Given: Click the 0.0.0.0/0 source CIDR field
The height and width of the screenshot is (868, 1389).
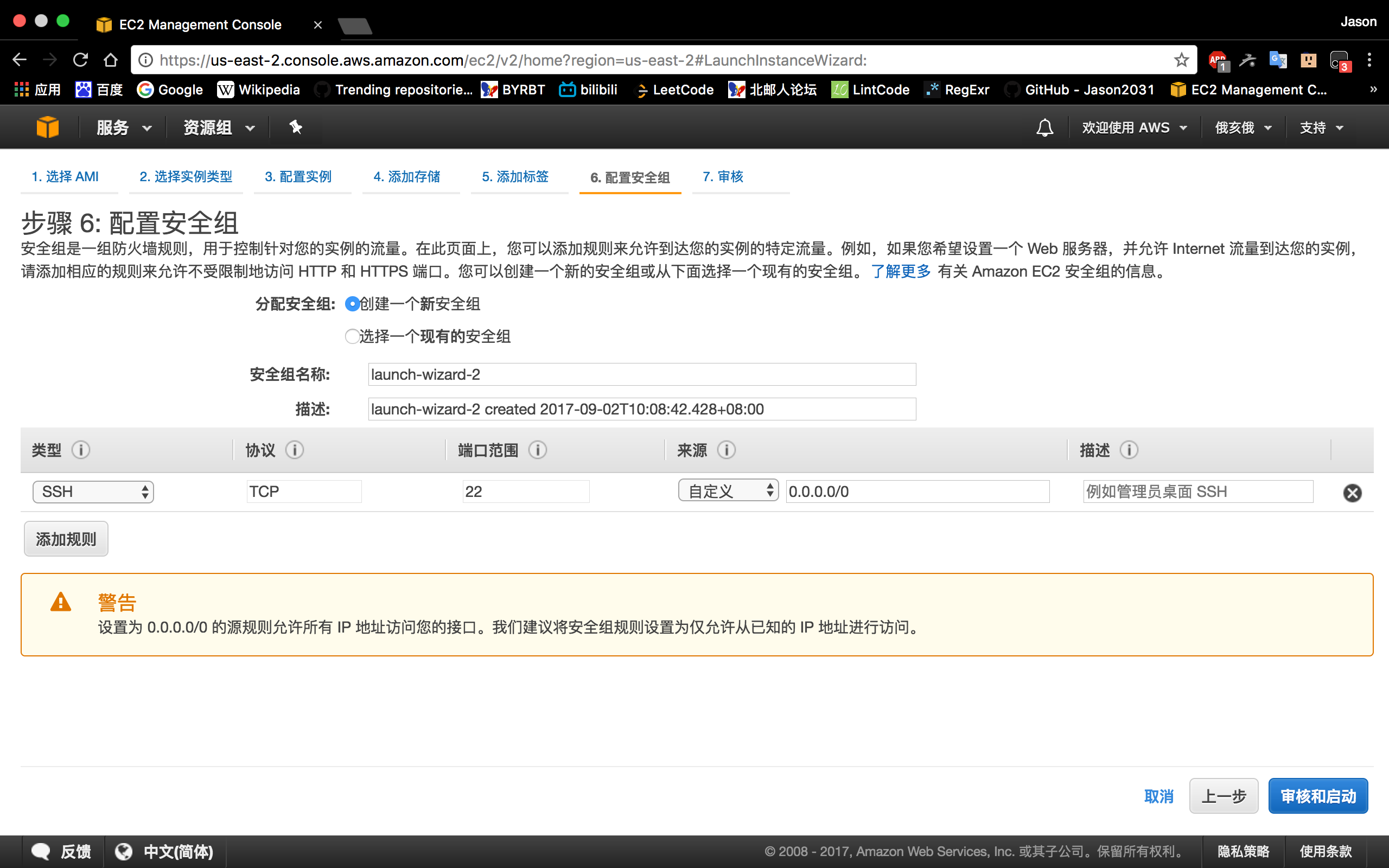Looking at the screenshot, I should coord(918,492).
